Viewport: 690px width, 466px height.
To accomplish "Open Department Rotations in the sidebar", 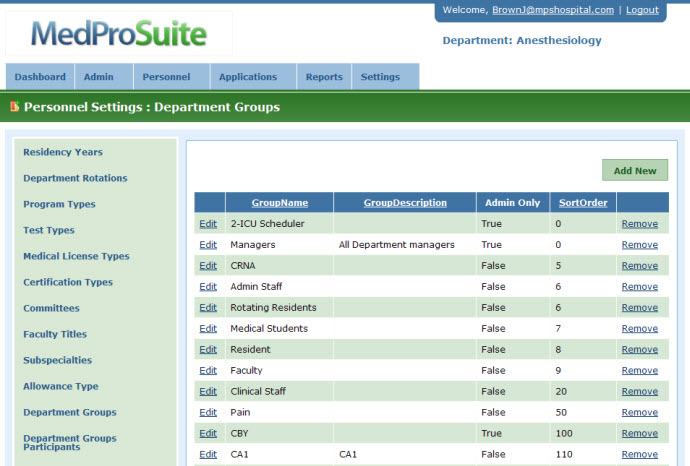I will (75, 178).
